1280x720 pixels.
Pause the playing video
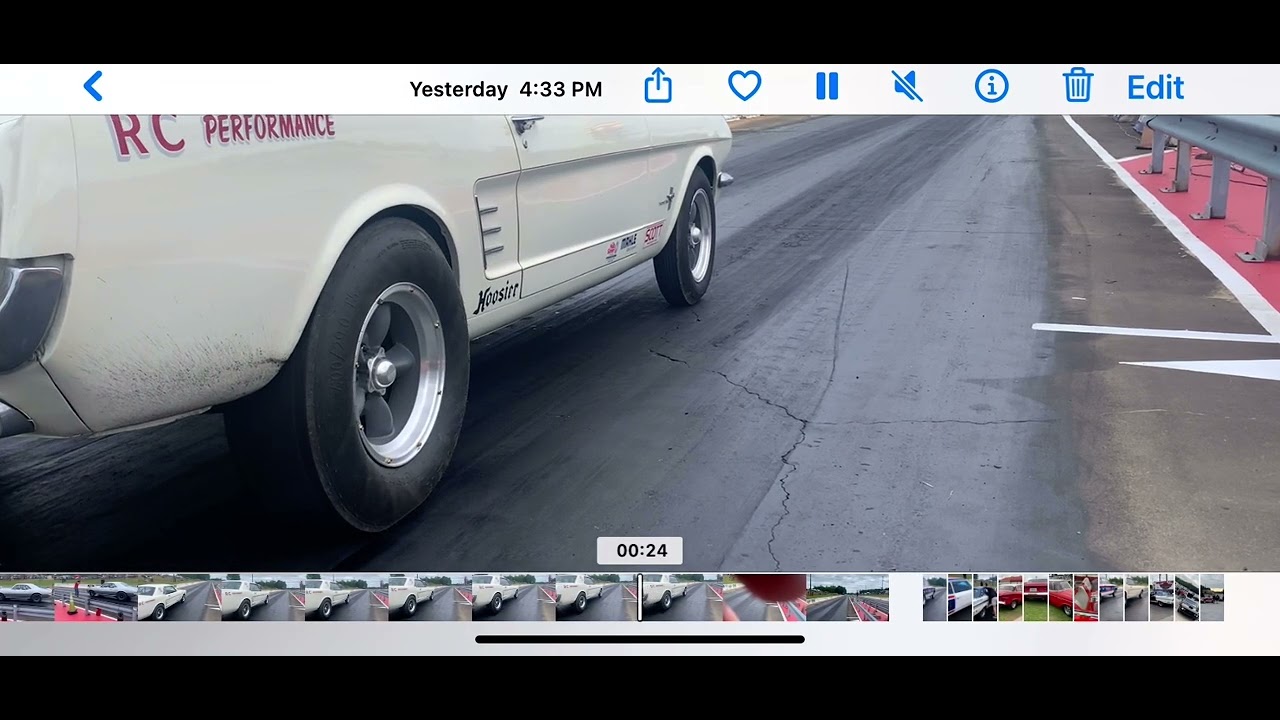coord(827,86)
